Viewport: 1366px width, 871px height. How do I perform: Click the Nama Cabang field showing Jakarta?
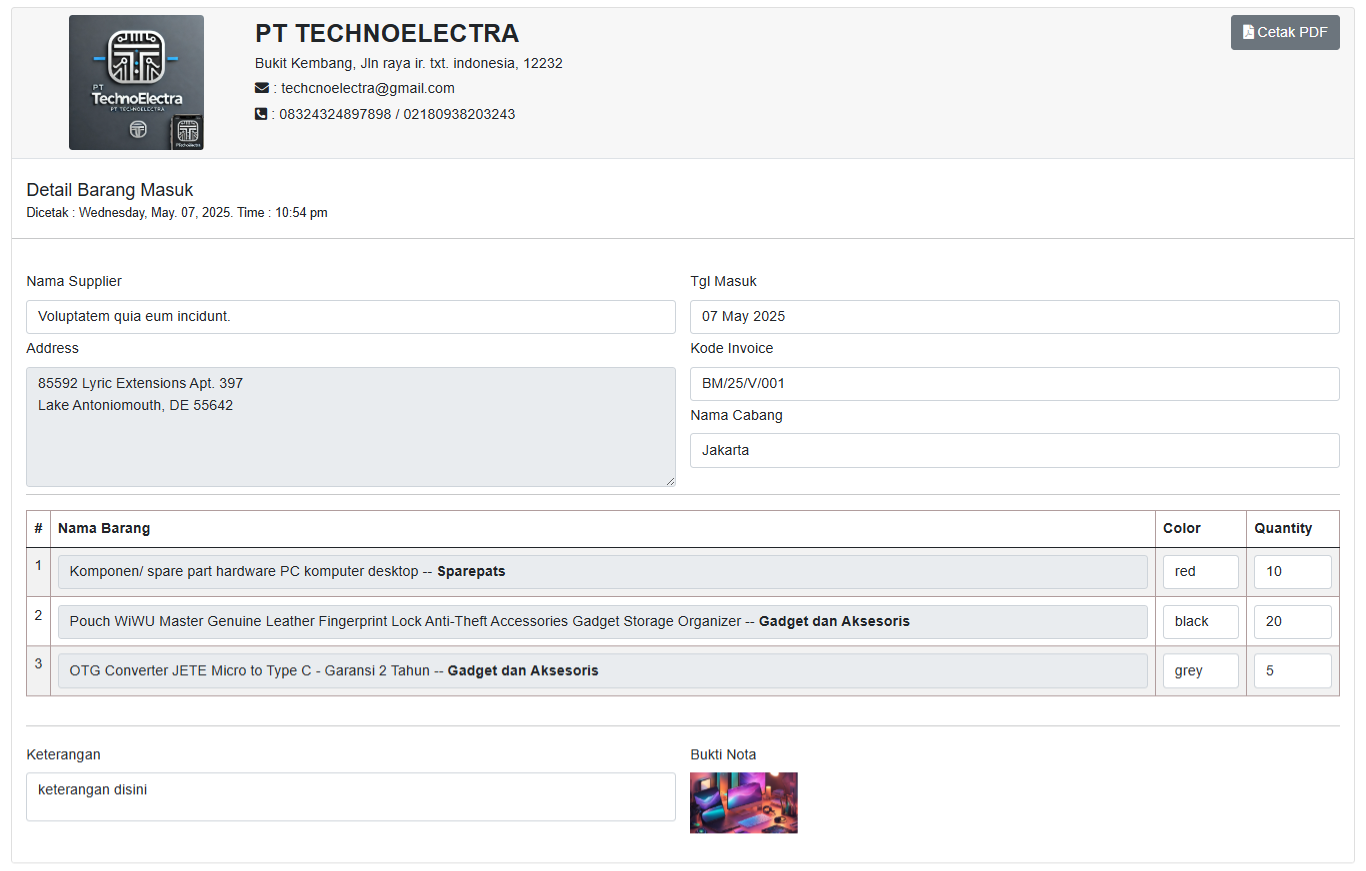coord(1014,450)
